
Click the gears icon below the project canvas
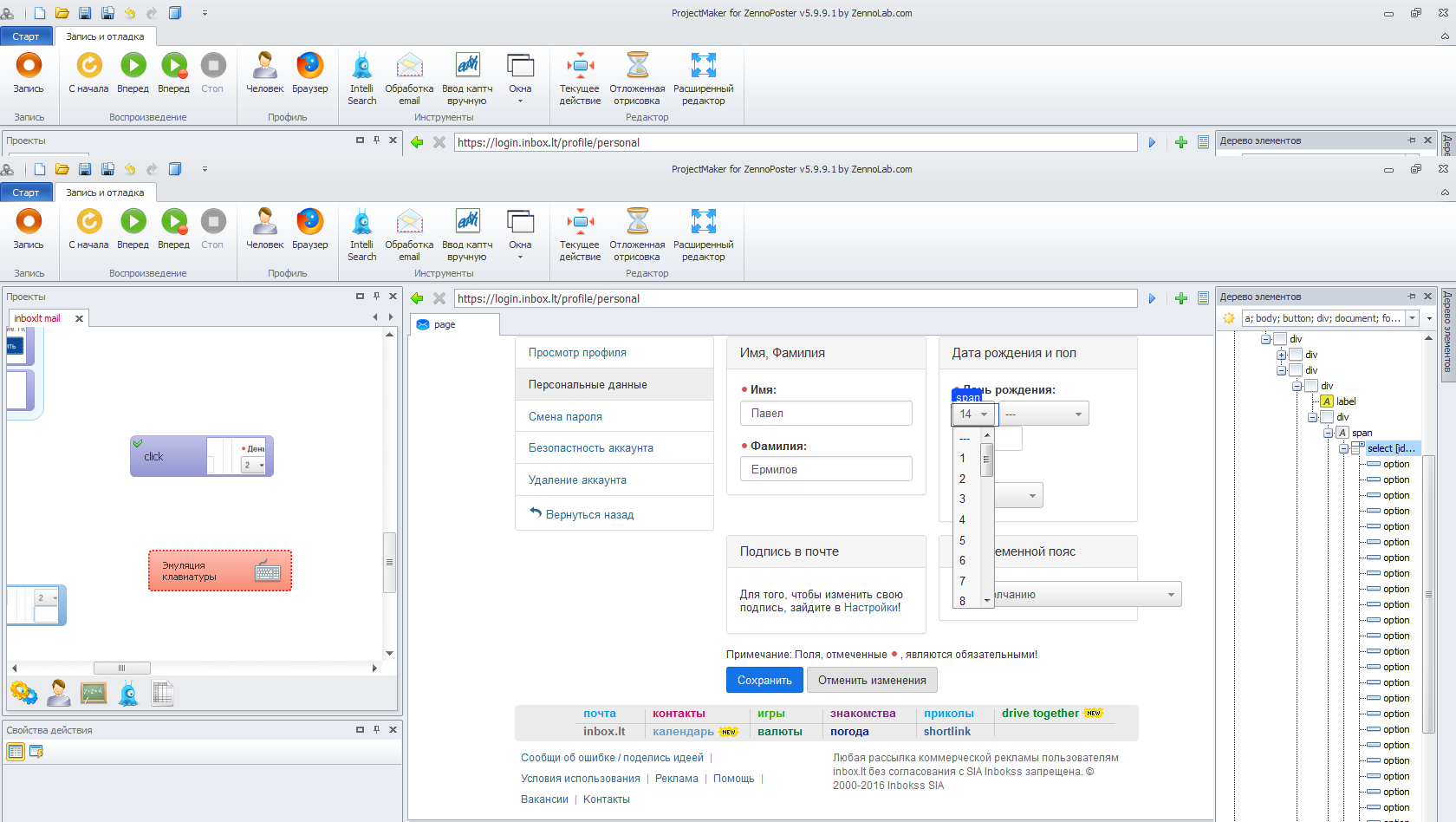(23, 693)
